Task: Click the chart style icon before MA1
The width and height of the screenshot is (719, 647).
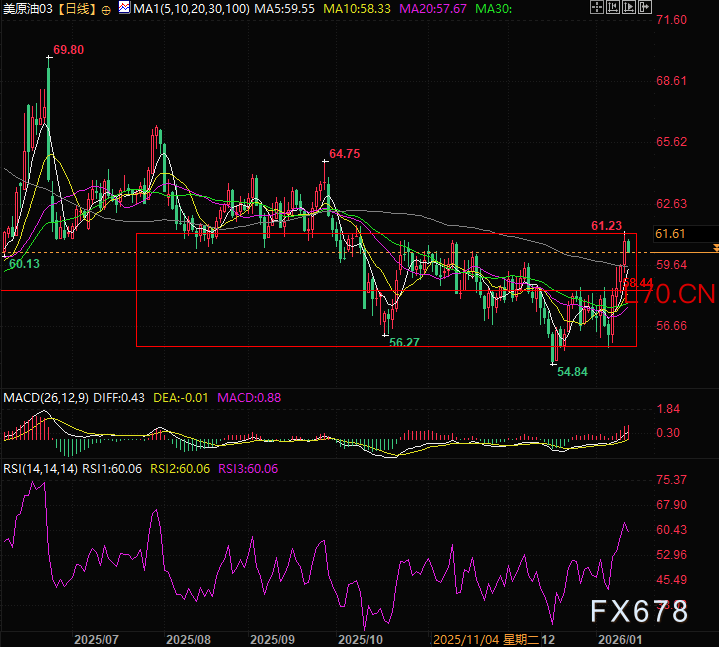Action: point(124,8)
